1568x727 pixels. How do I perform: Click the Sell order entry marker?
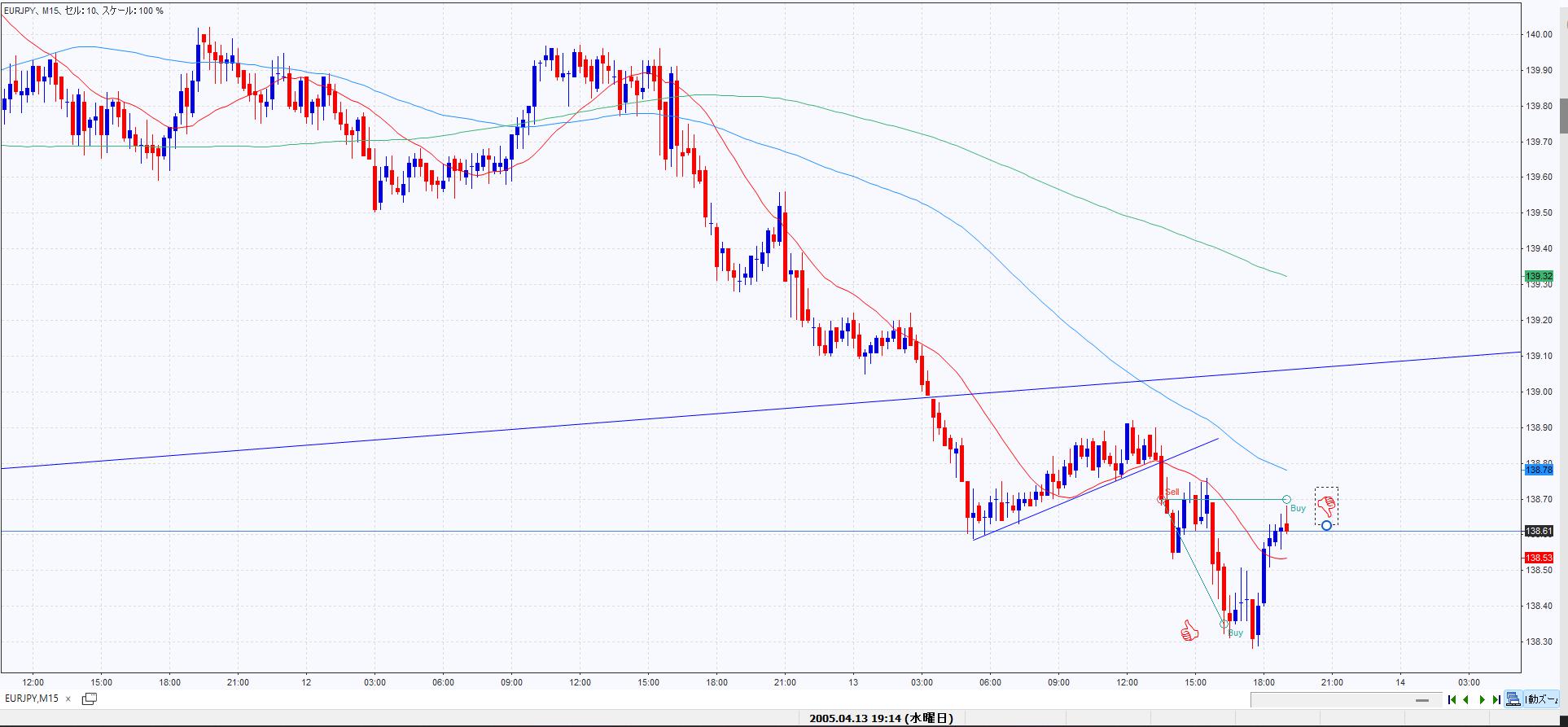[1162, 499]
